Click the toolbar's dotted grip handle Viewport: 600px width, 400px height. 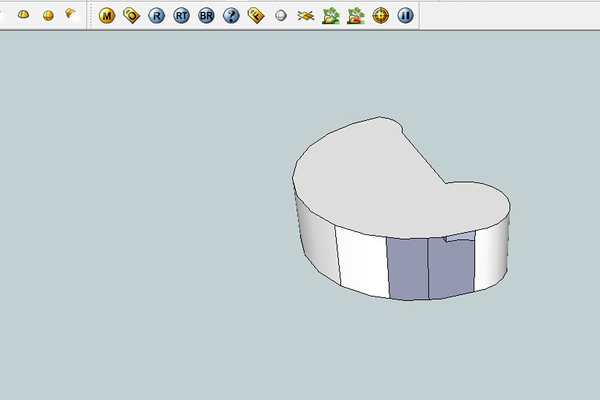[x=91, y=16]
